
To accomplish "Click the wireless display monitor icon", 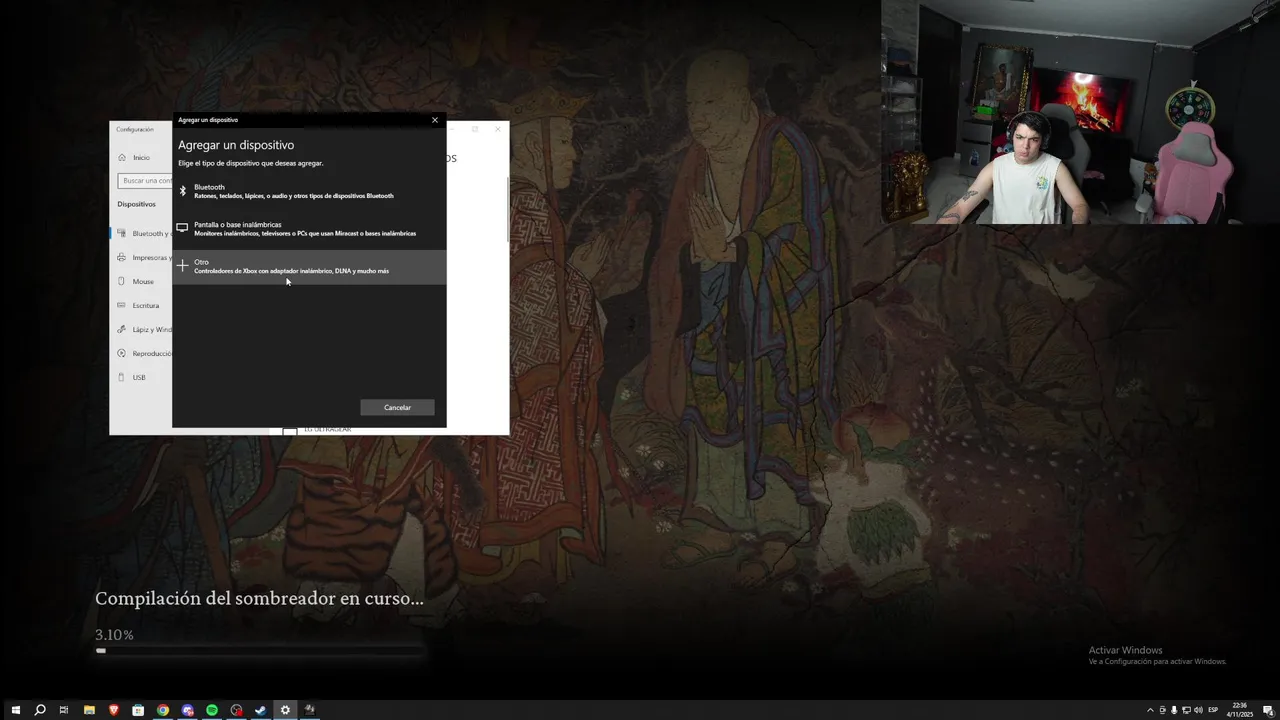I will pyautogui.click(x=182, y=228).
